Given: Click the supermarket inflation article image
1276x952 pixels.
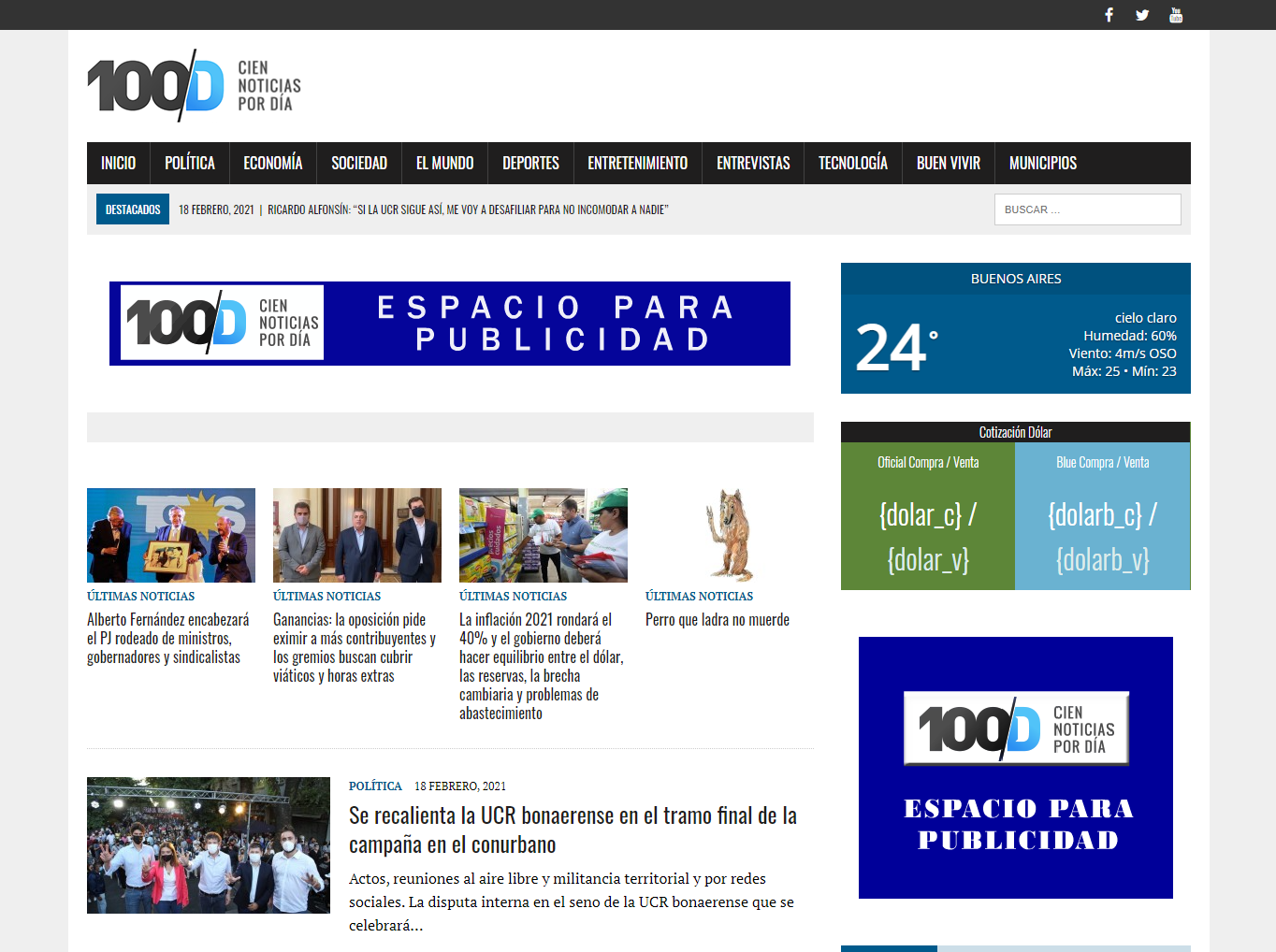Looking at the screenshot, I should click(544, 535).
